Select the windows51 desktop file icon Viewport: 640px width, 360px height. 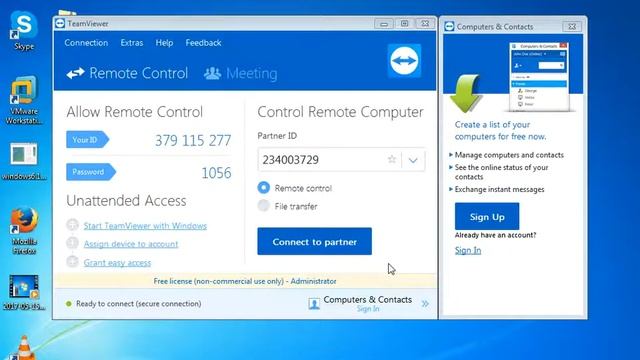point(24,161)
